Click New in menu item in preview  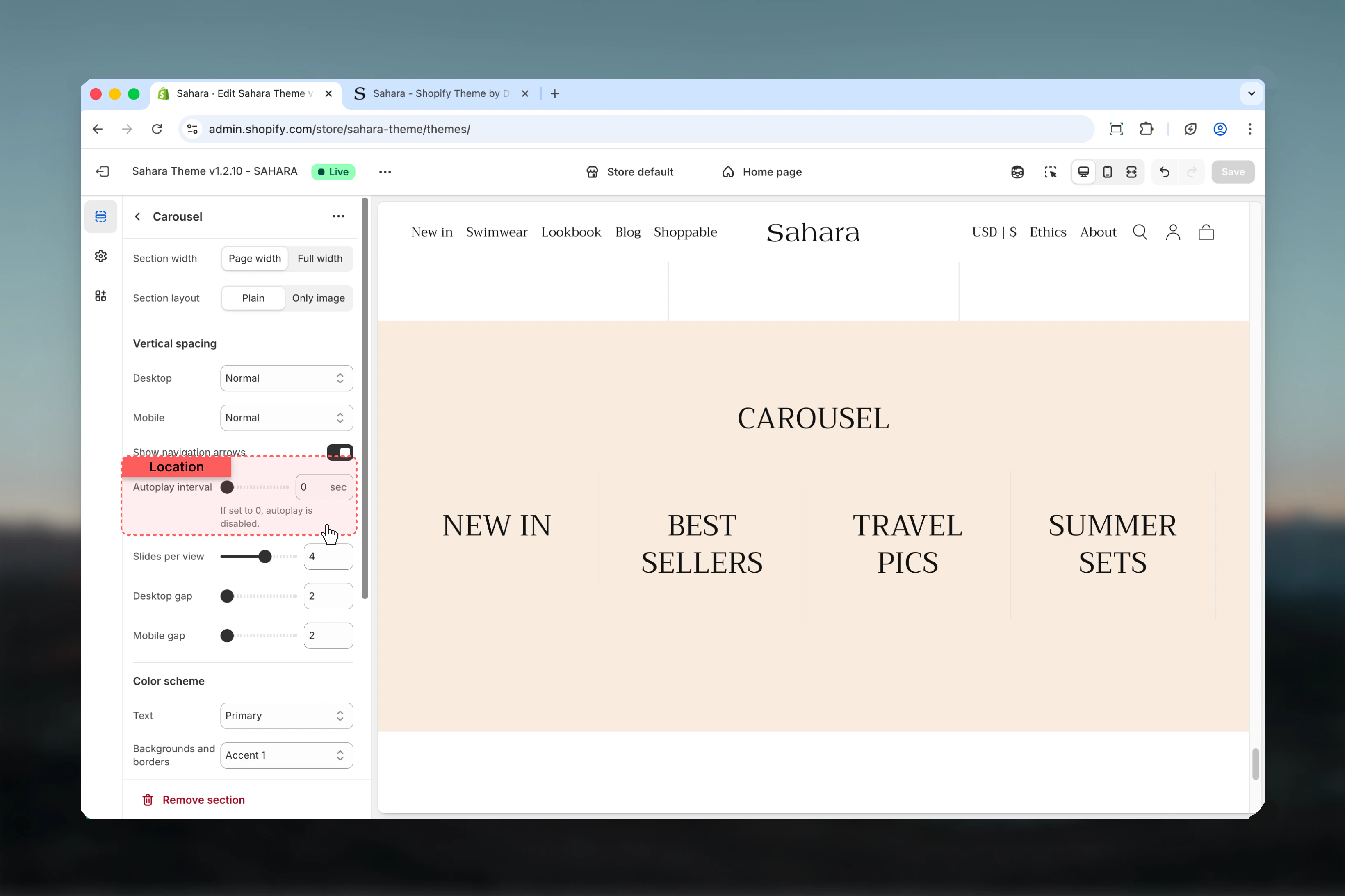tap(431, 232)
